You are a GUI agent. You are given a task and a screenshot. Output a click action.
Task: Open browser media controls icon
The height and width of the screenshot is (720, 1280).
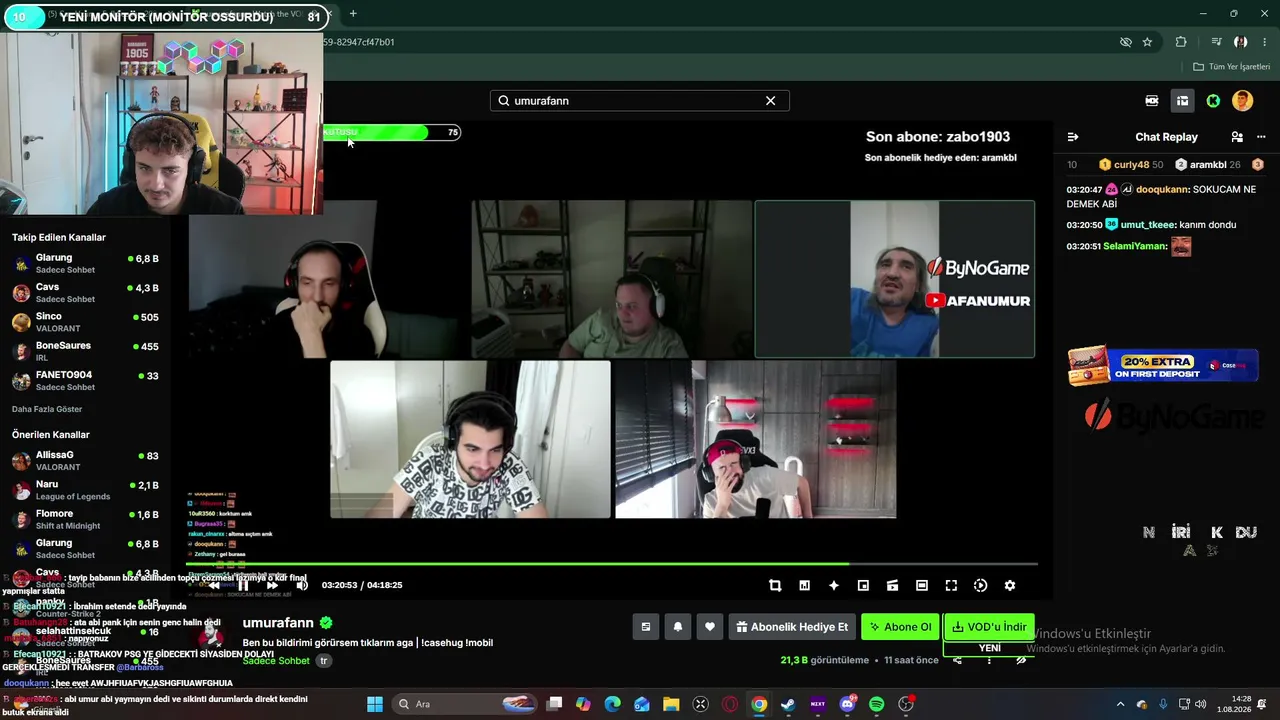point(1216,42)
